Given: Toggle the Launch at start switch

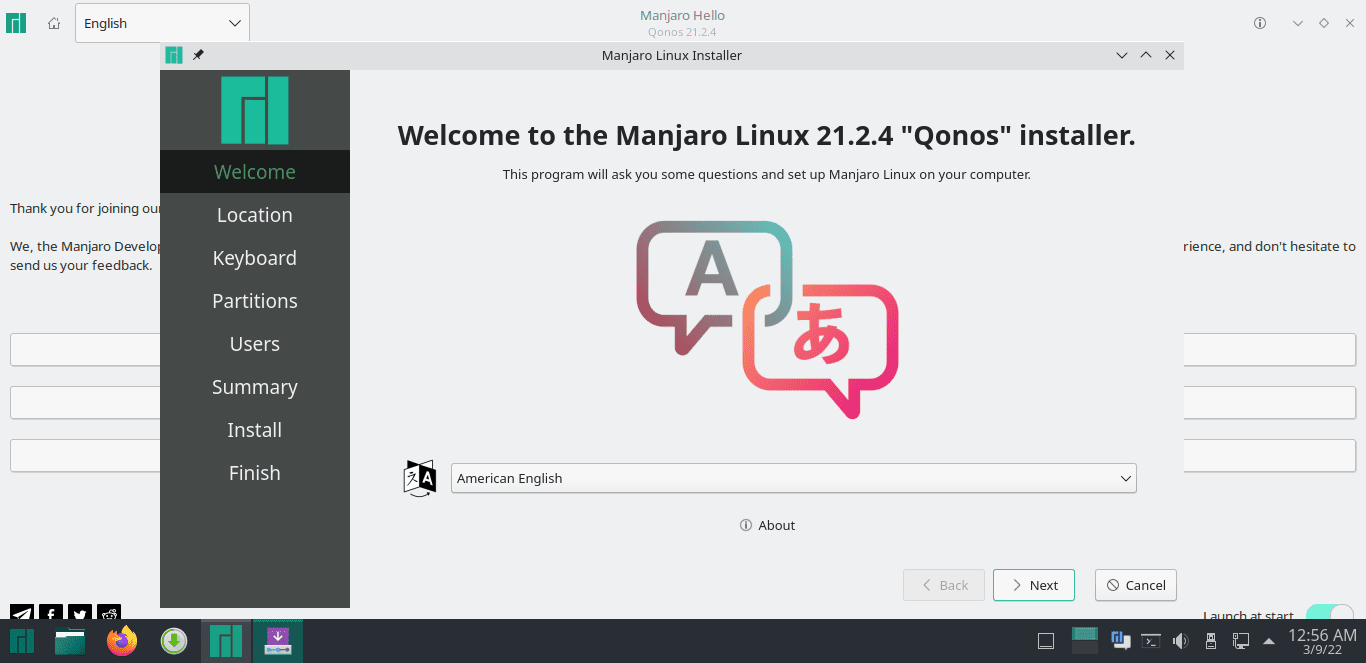Looking at the screenshot, I should (1329, 614).
